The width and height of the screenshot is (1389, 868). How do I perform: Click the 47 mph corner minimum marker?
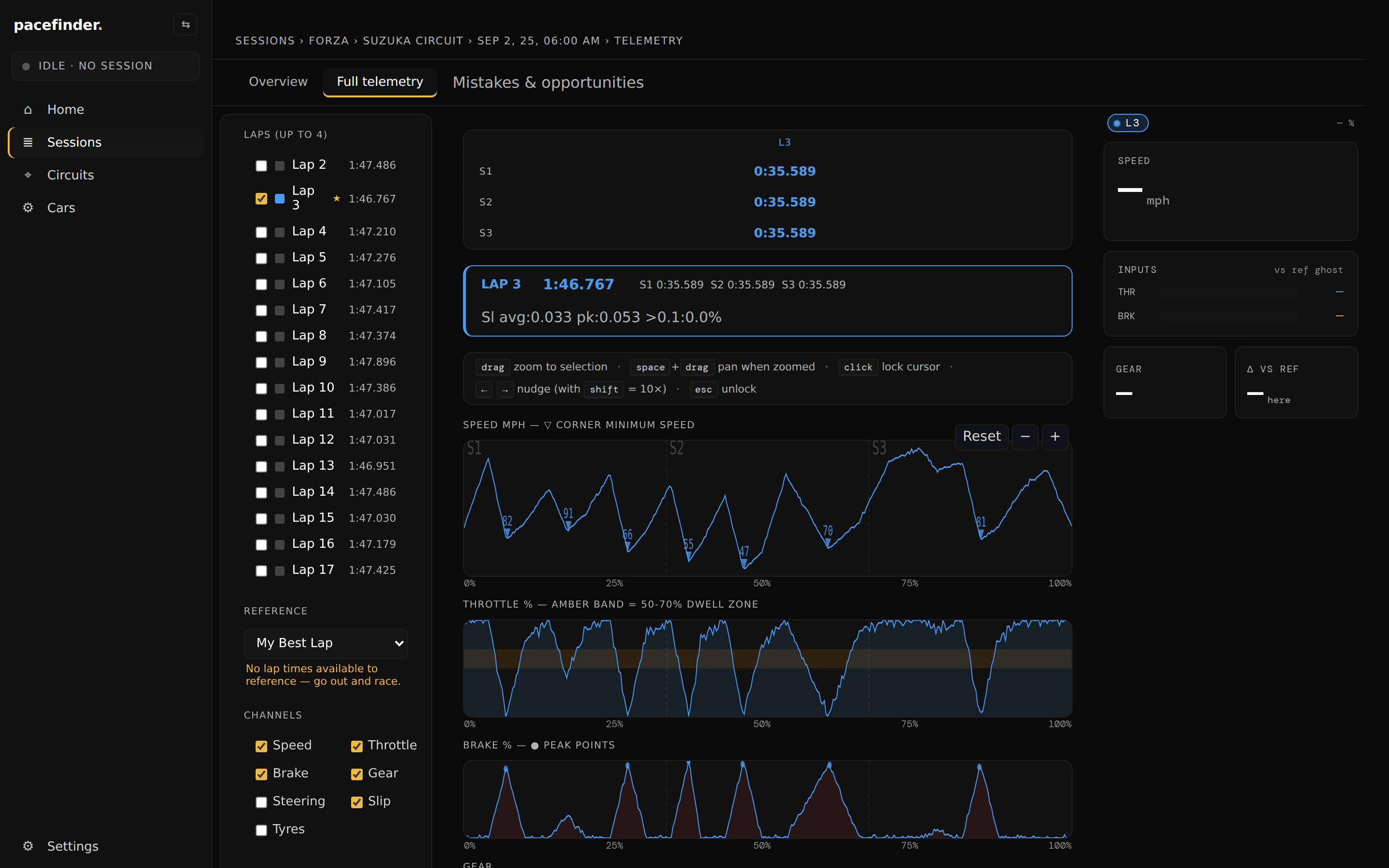coord(744,563)
